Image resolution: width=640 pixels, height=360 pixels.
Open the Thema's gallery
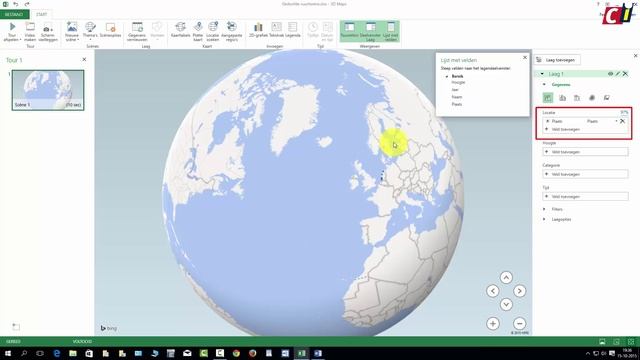[x=90, y=32]
